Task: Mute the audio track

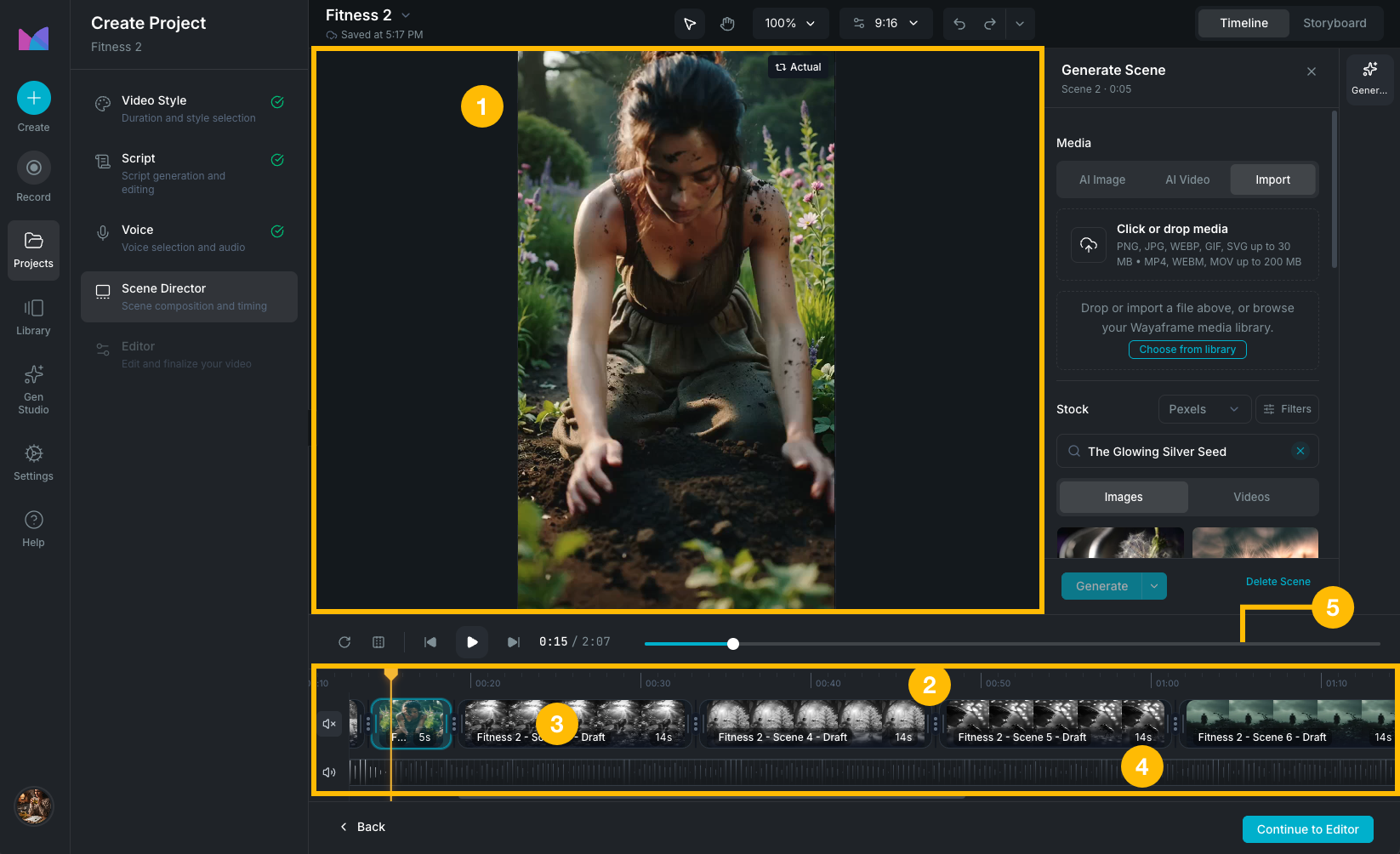Action: point(329,772)
